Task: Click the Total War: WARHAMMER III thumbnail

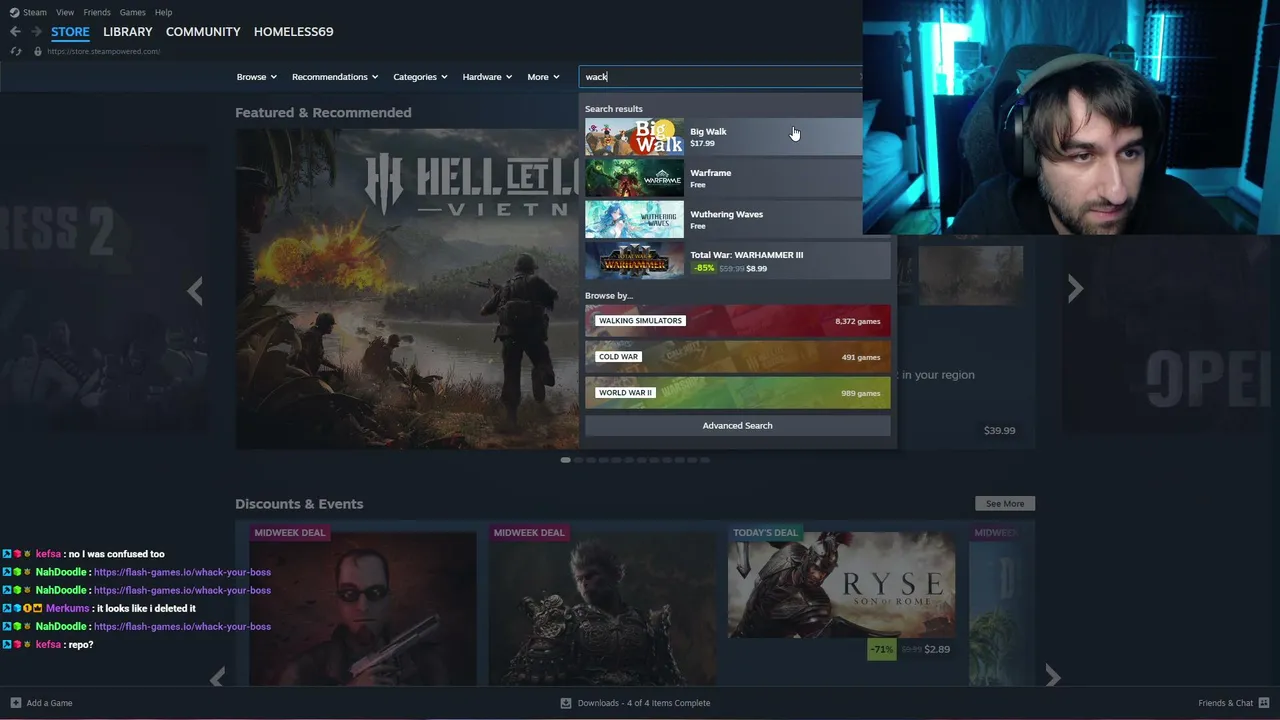Action: tap(634, 260)
